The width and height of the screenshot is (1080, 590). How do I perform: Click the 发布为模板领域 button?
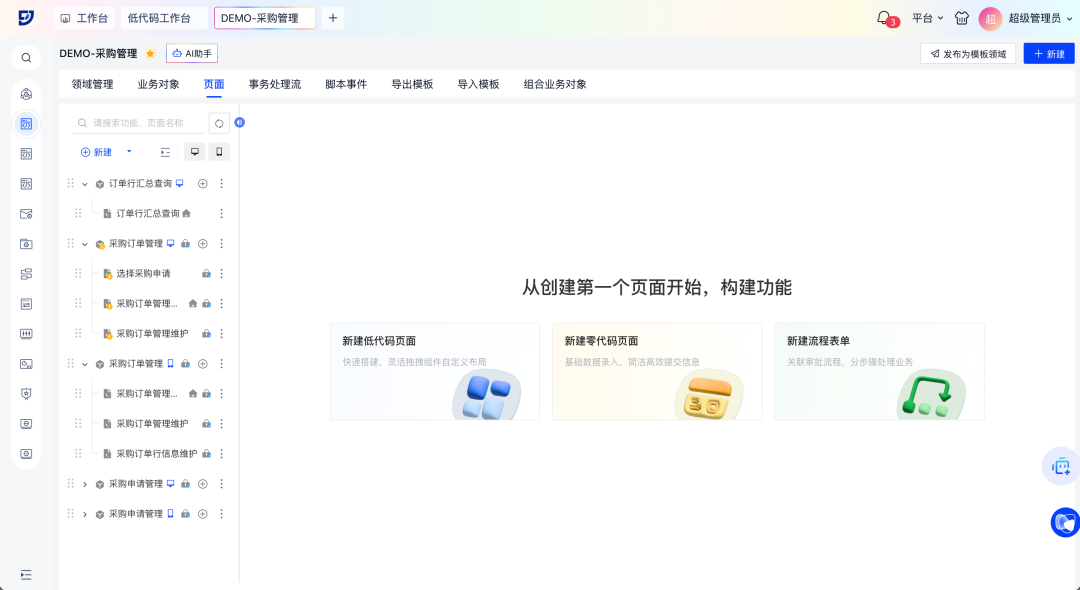pyautogui.click(x=968, y=54)
